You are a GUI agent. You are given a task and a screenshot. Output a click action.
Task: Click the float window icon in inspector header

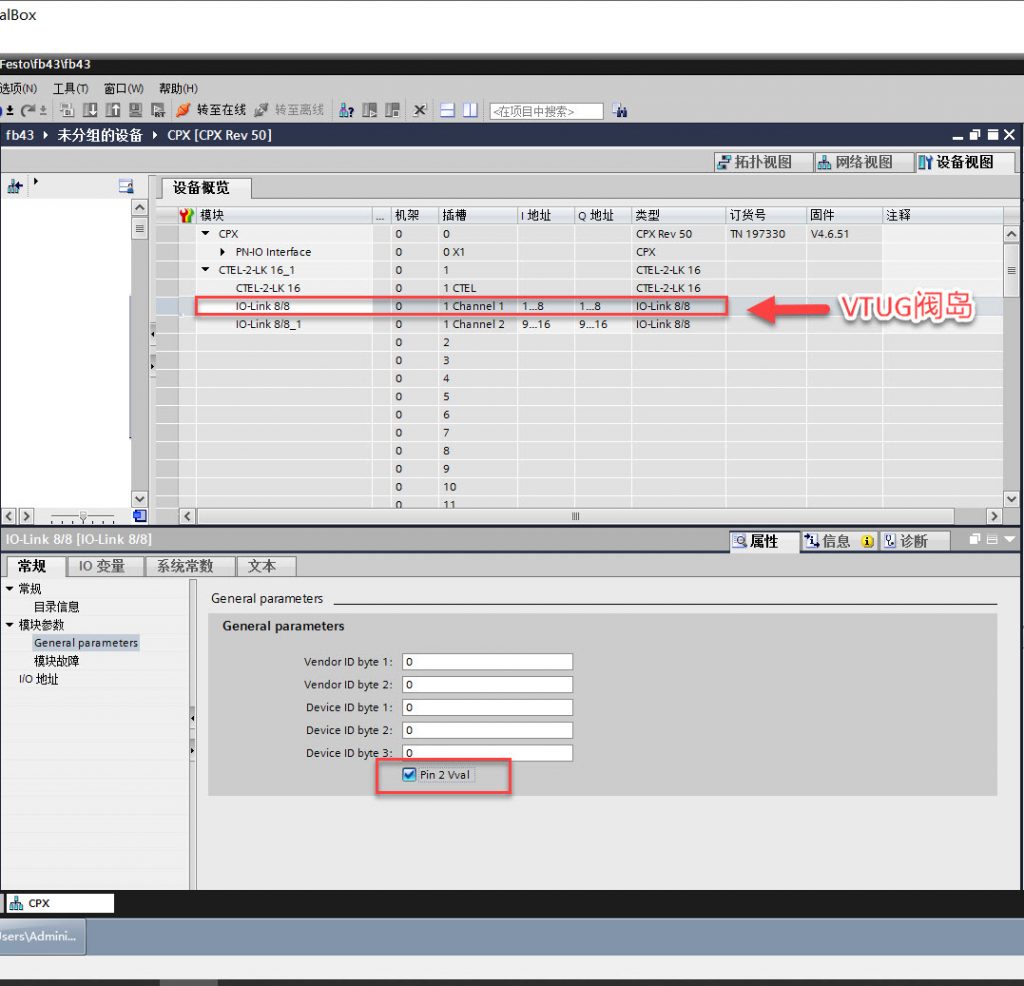974,539
